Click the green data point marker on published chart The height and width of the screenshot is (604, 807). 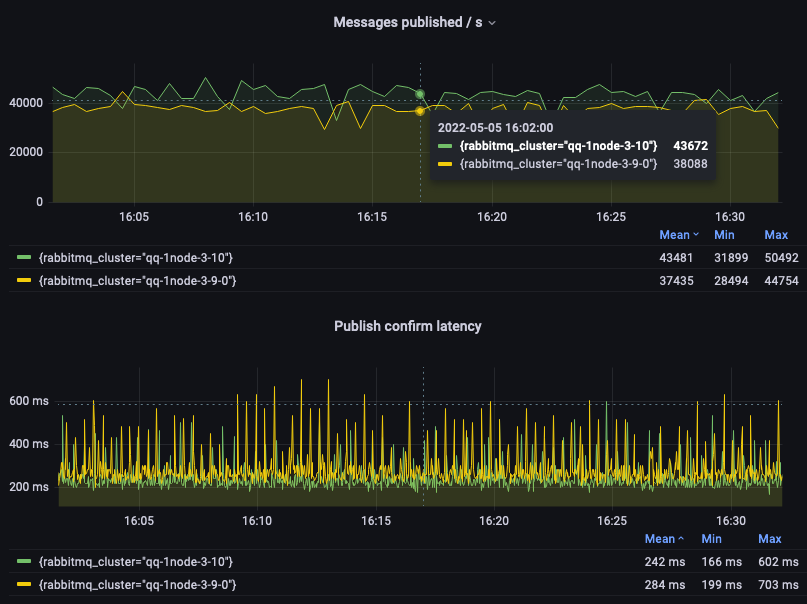point(420,94)
